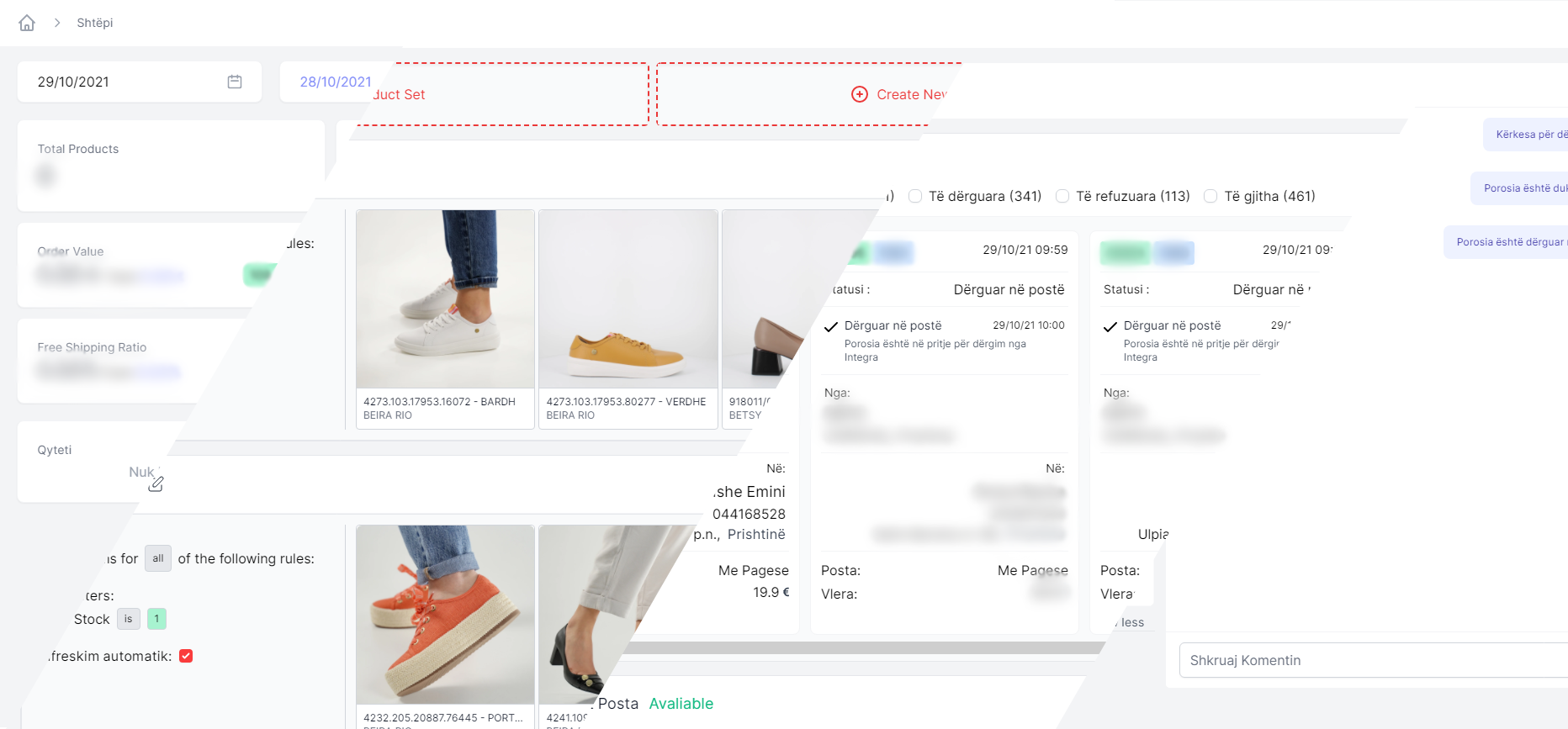Image resolution: width=1568 pixels, height=729 pixels.
Task: Open the calendar icon next to 29/10/2021
Action: [x=235, y=82]
